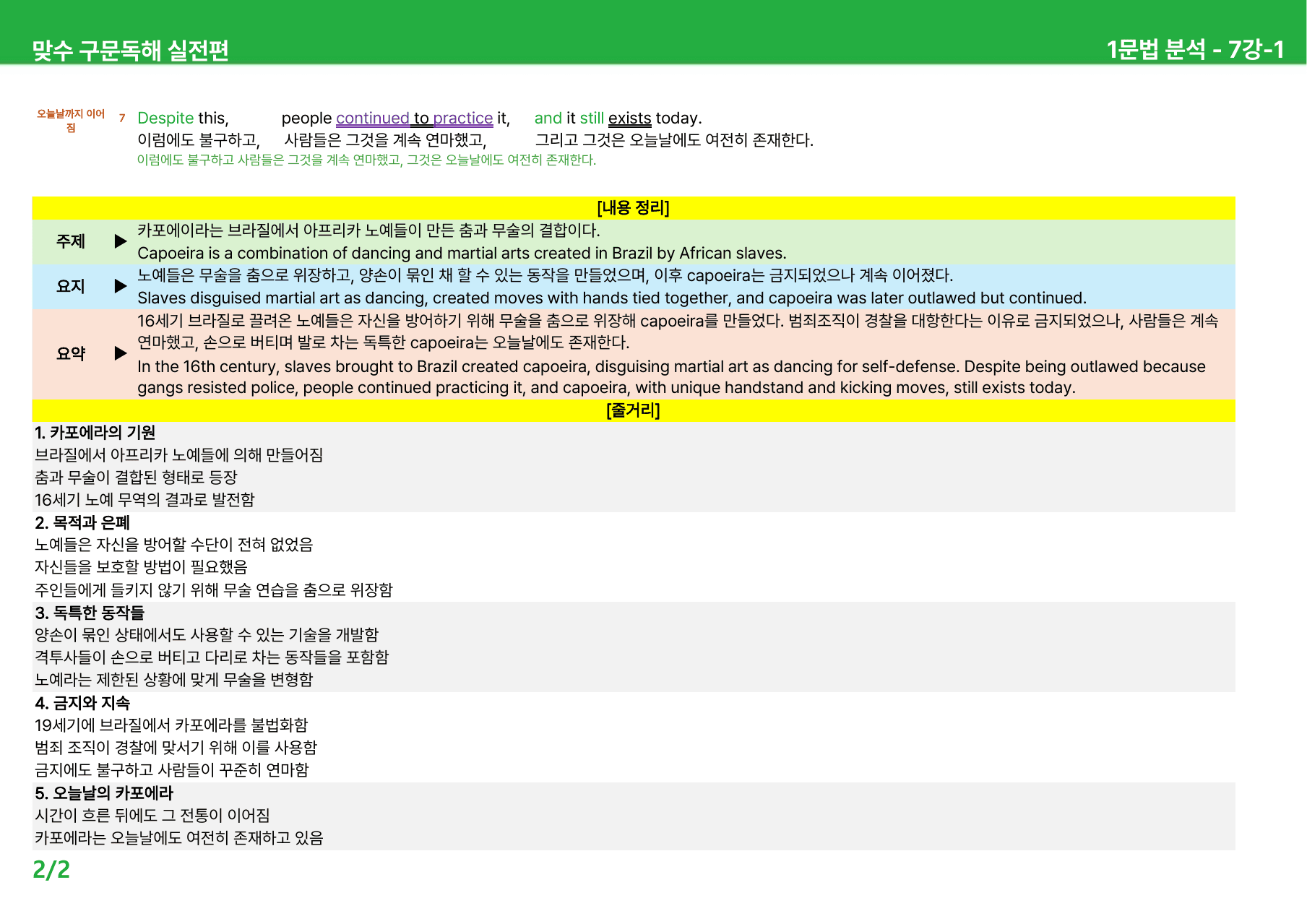
Task: Click heading 2. 목적과 은폐
Action: (82, 523)
